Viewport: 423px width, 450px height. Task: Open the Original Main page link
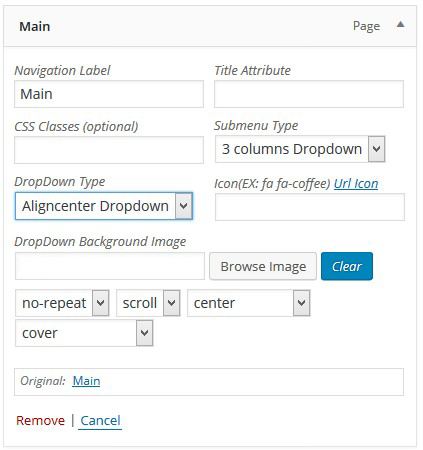(x=86, y=381)
